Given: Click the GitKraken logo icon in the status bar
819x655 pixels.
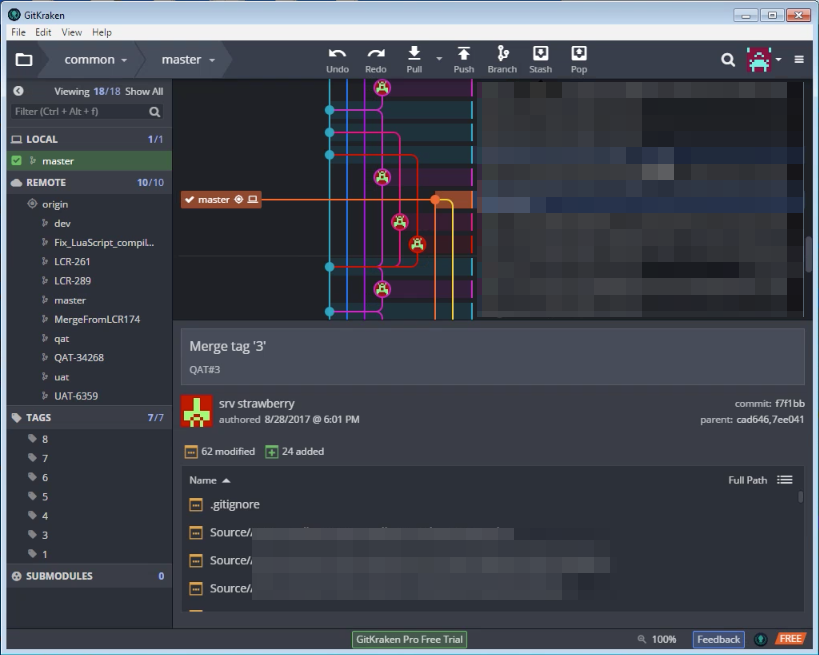Looking at the screenshot, I should click(760, 639).
